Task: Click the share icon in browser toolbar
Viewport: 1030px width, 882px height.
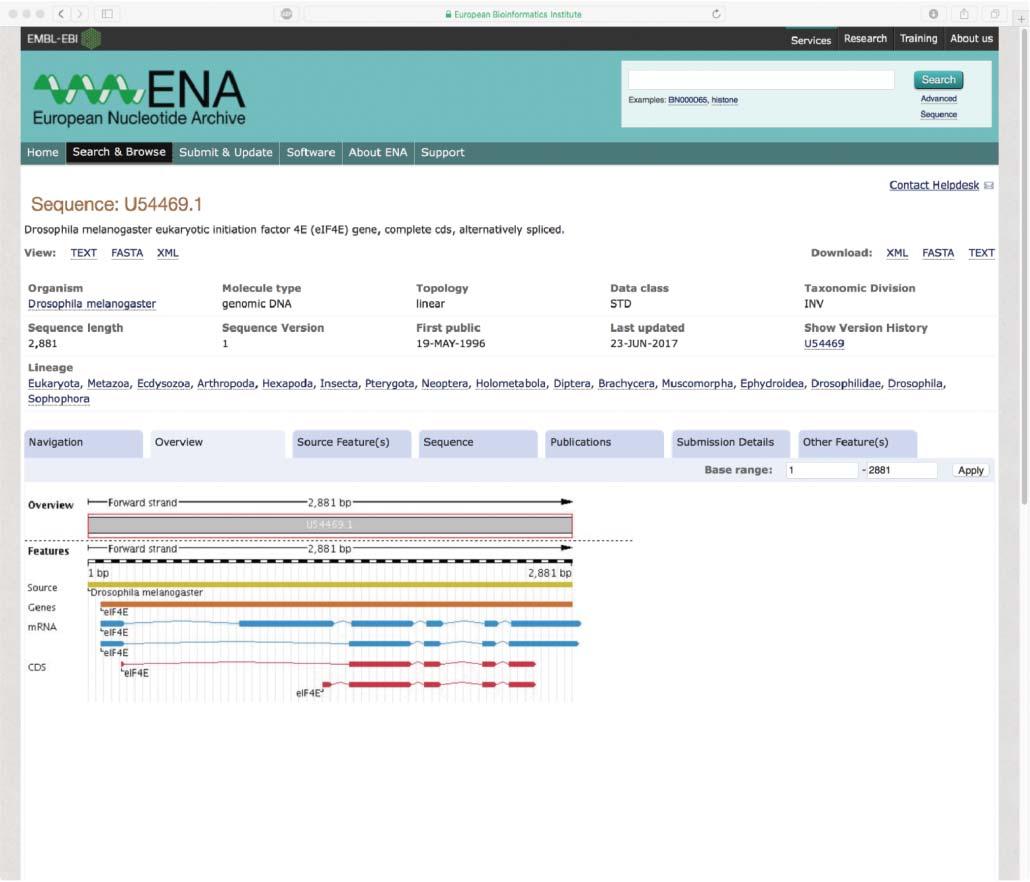Action: [x=964, y=13]
